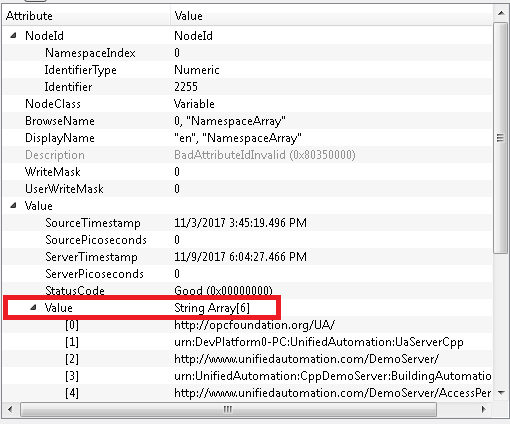This screenshot has height=424, width=510.
Task: Click the vertical scrollbar thumb
Action: [501, 138]
